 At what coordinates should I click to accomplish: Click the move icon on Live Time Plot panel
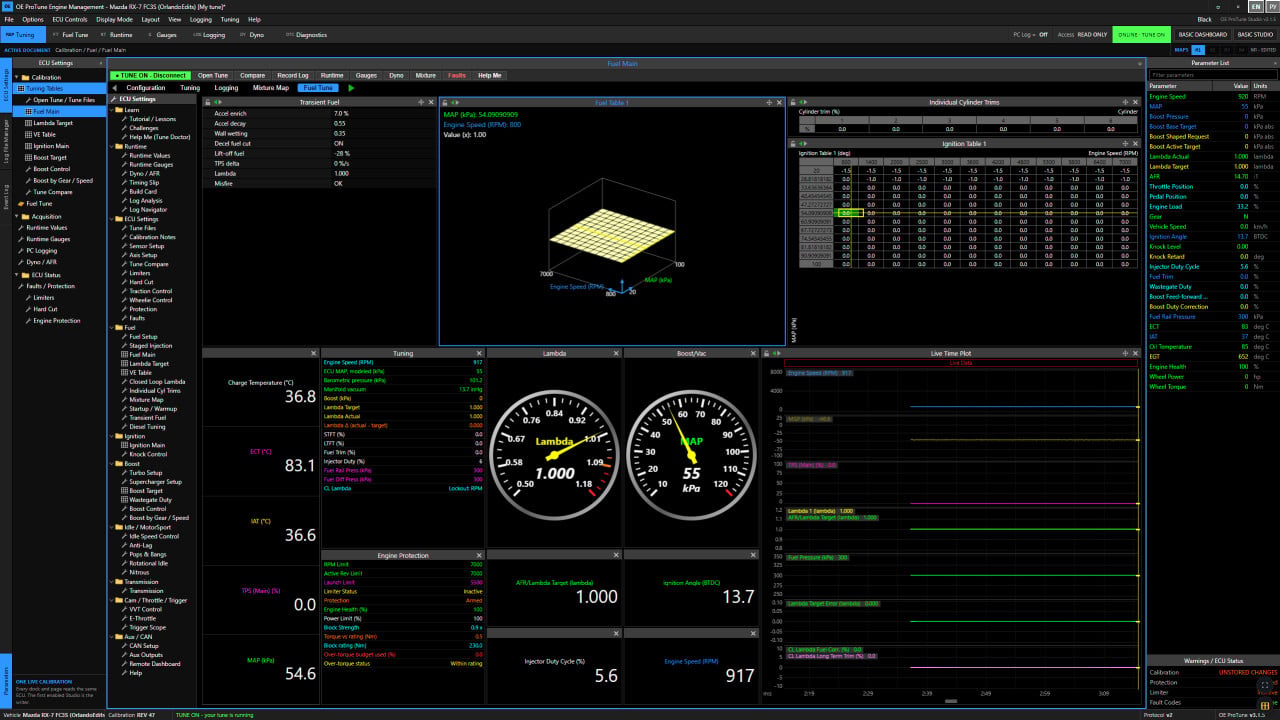(x=1124, y=353)
